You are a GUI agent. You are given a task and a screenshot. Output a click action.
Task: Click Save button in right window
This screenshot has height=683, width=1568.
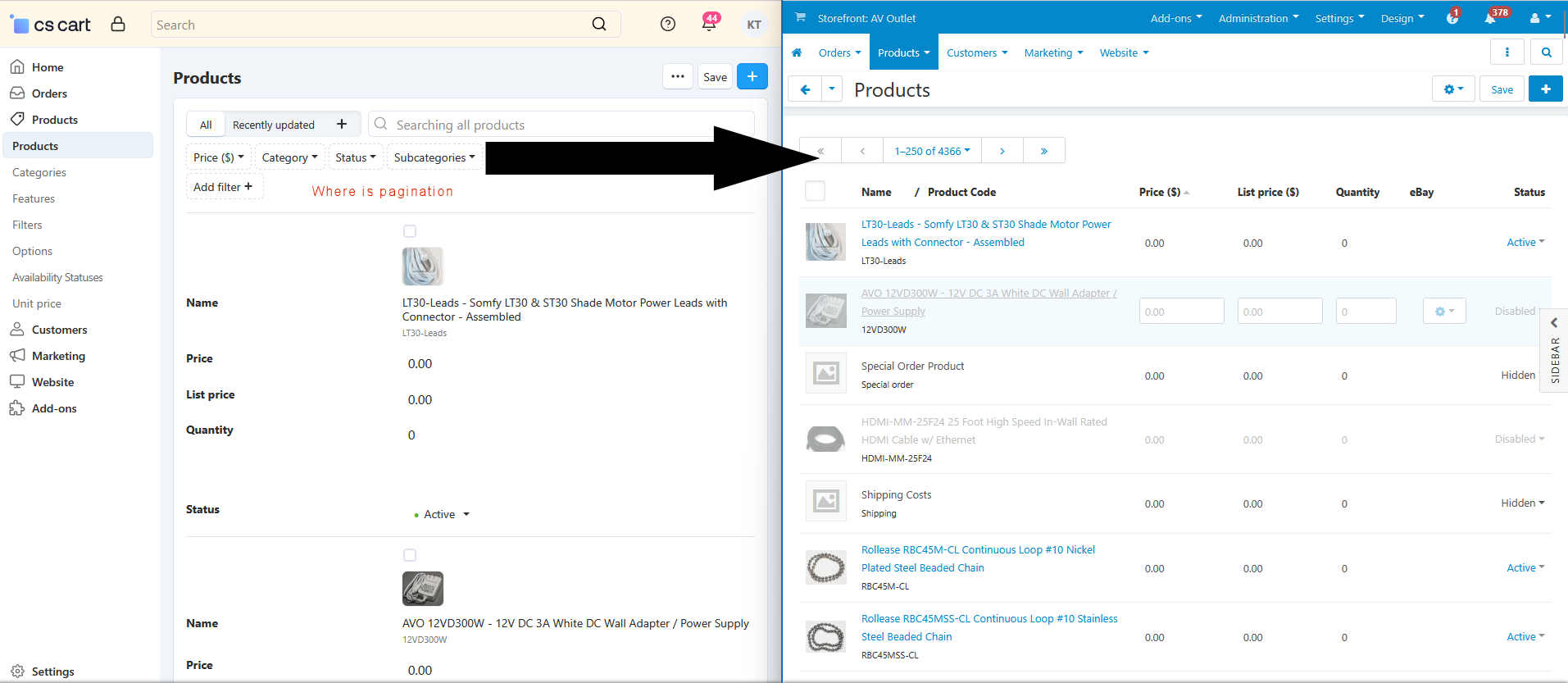coord(1502,89)
